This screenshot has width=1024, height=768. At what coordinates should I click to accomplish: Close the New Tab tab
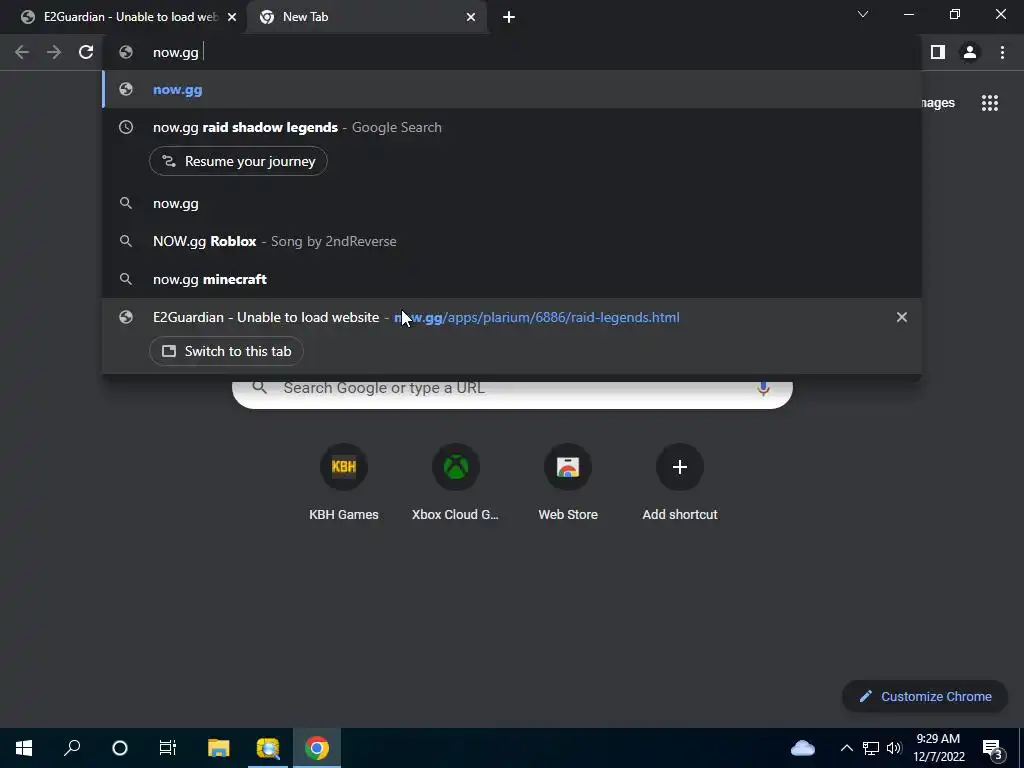pyautogui.click(x=471, y=17)
